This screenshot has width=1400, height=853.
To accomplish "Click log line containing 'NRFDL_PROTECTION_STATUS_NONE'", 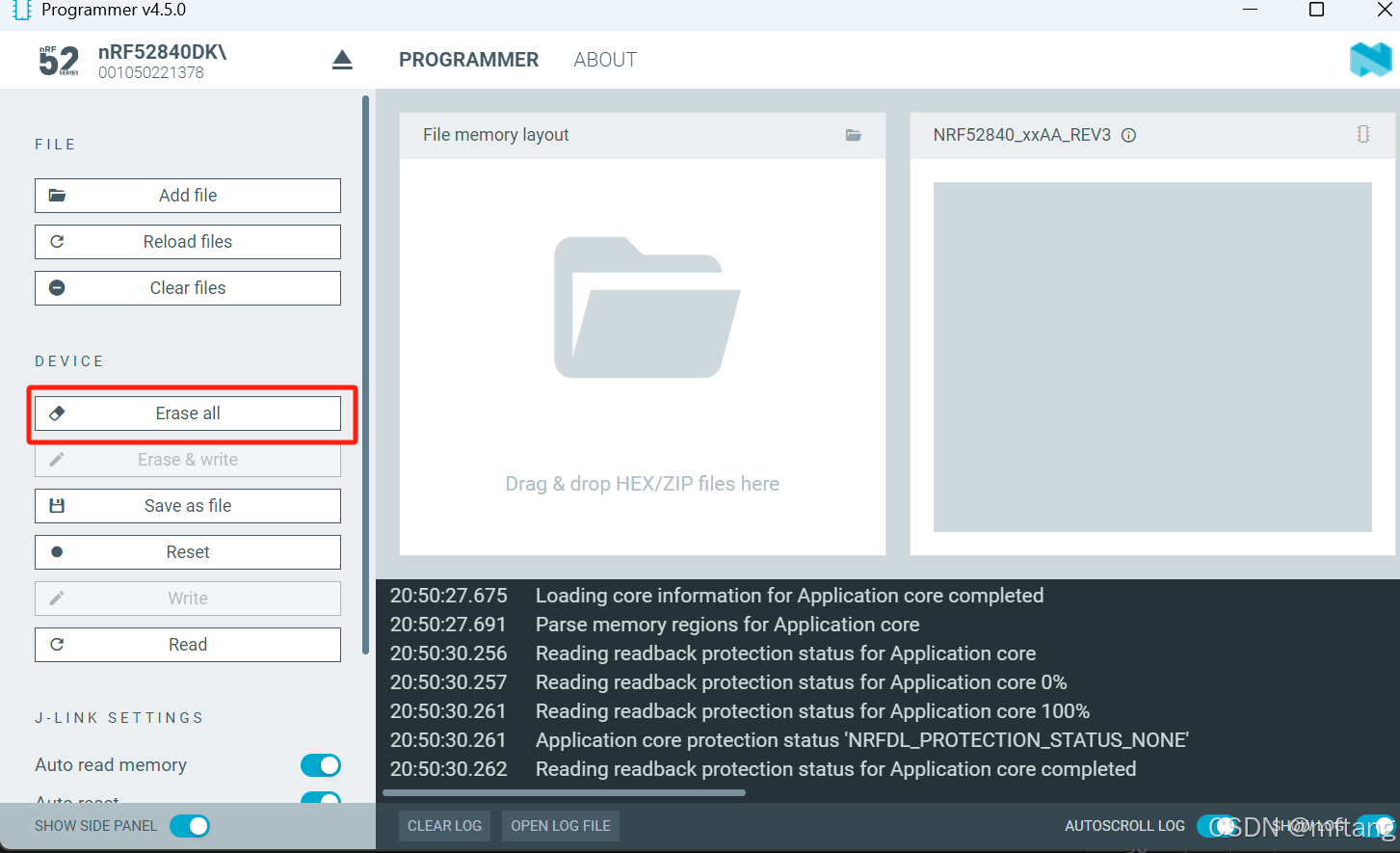I will (862, 740).
